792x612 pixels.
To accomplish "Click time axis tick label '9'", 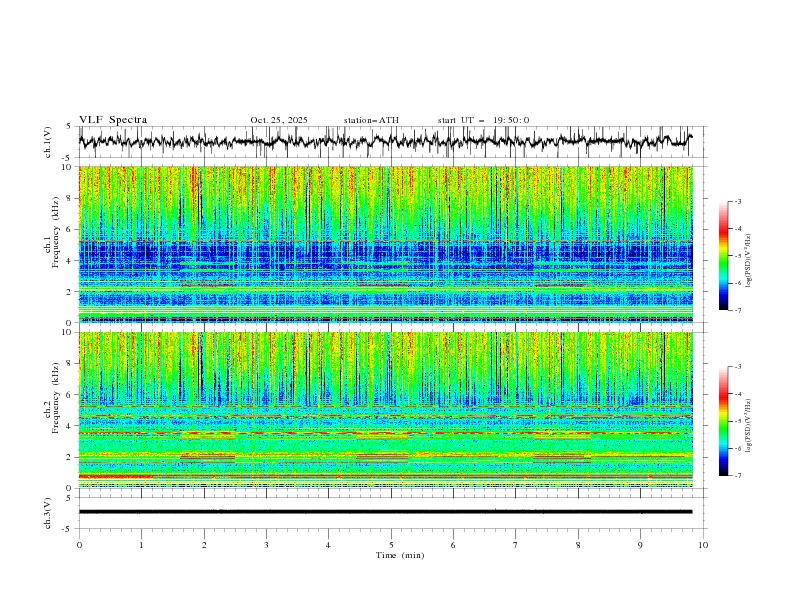I will pyautogui.click(x=640, y=545).
